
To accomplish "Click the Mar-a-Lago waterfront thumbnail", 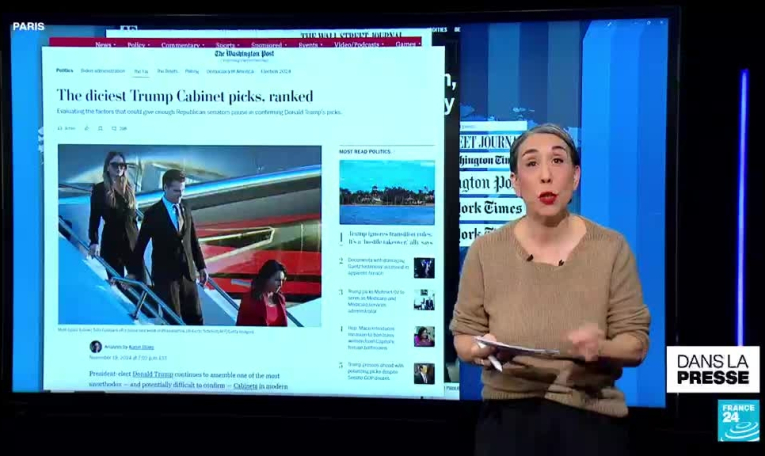I will pos(387,192).
